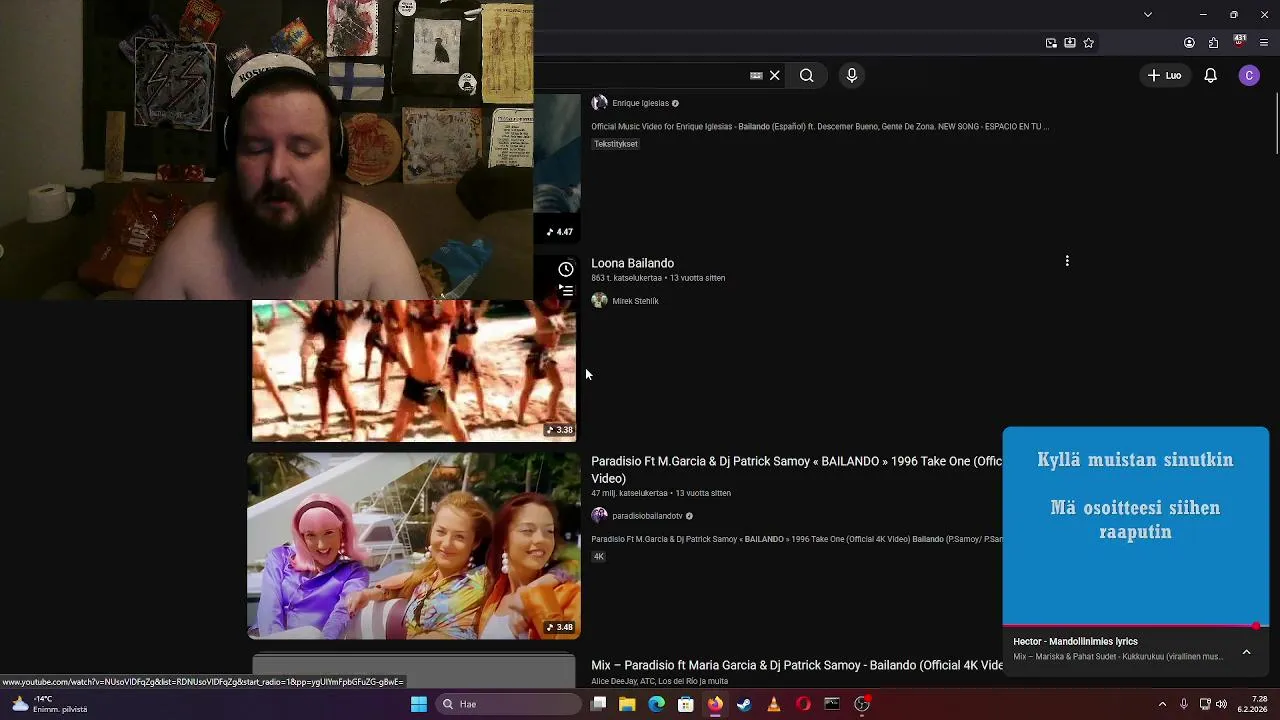Click the Tekstitykset badge
This screenshot has width=1280, height=720.
[616, 144]
